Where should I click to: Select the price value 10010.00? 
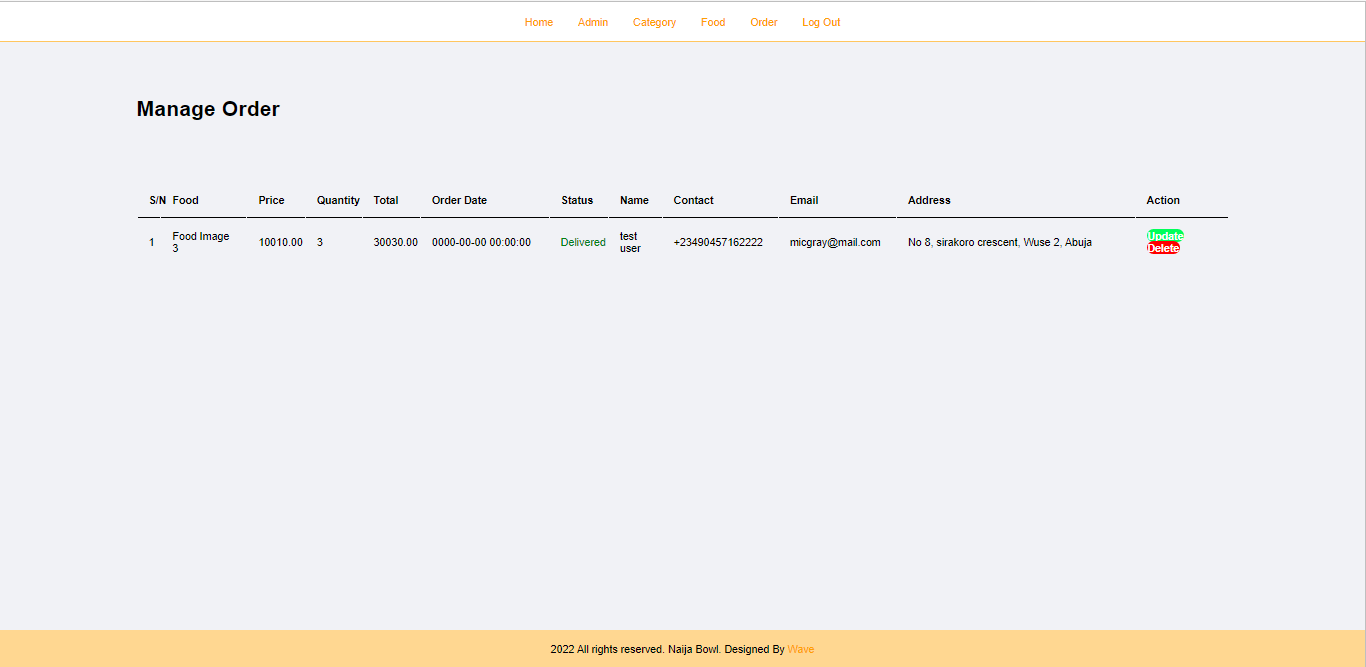pyautogui.click(x=281, y=242)
